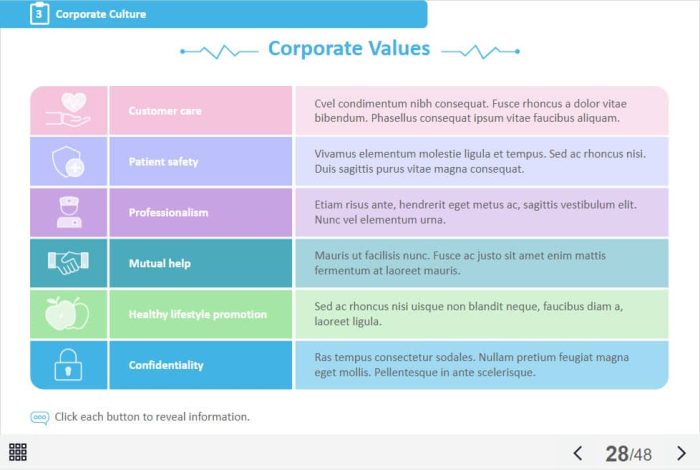Reveal the Professionalism value
The width and height of the screenshot is (700, 470).
(200, 212)
